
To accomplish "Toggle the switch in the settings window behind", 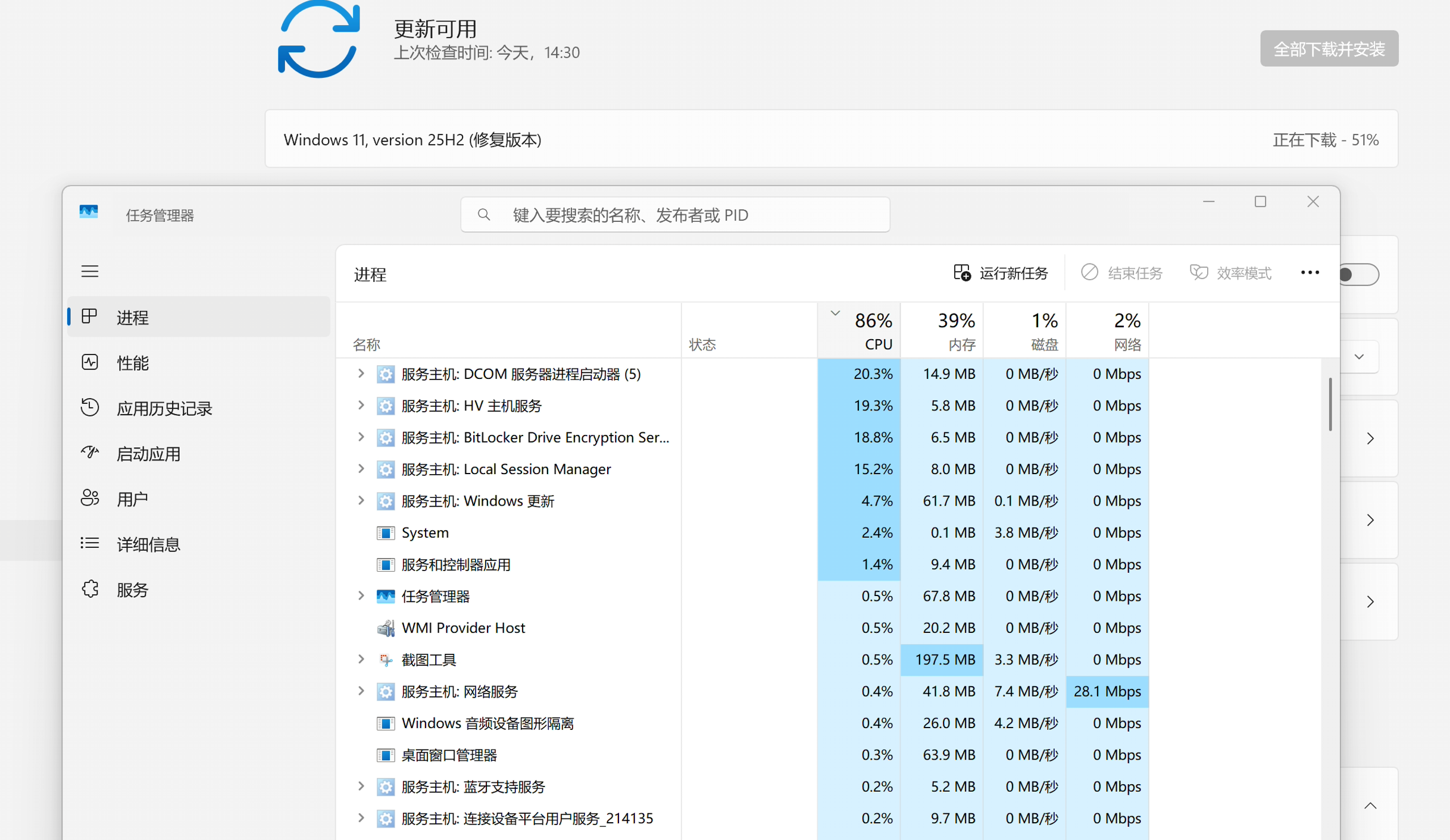I will point(1358,274).
